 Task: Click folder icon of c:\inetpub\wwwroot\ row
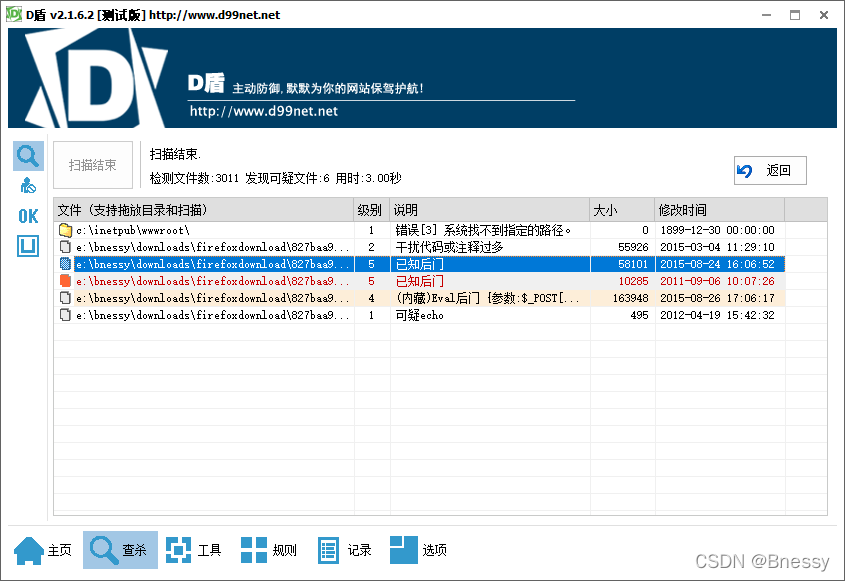click(x=65, y=230)
